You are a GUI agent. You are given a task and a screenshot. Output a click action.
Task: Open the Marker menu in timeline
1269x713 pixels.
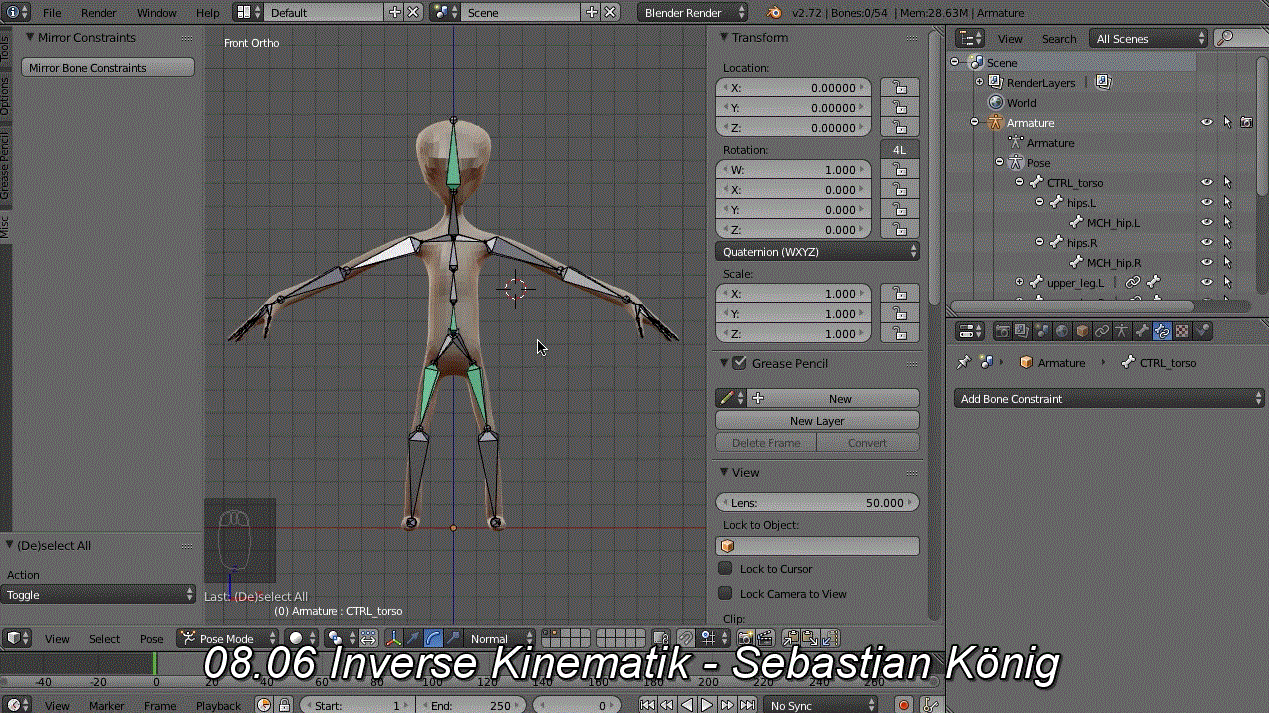106,705
